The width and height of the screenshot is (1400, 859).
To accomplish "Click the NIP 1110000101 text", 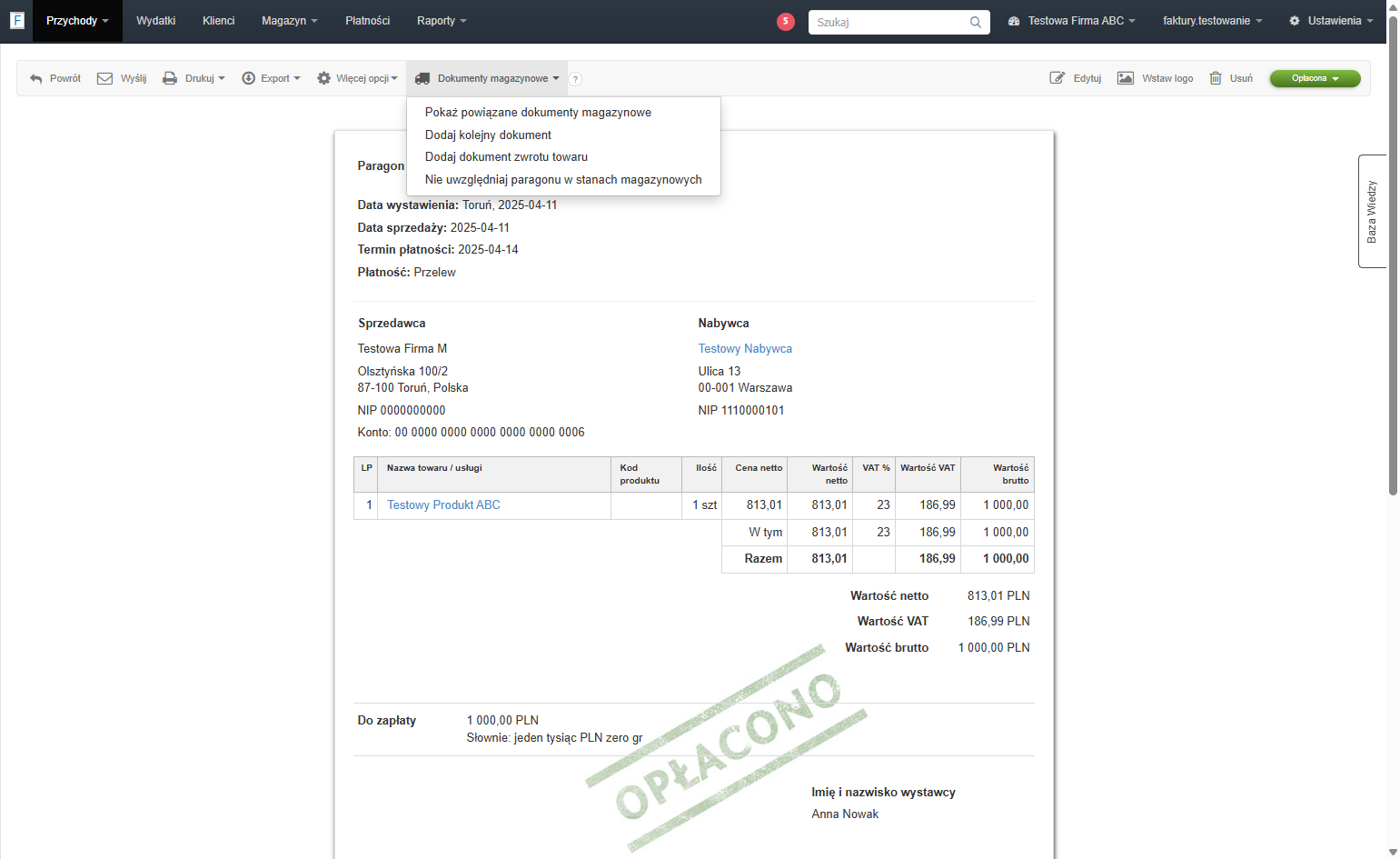I will pos(740,411).
